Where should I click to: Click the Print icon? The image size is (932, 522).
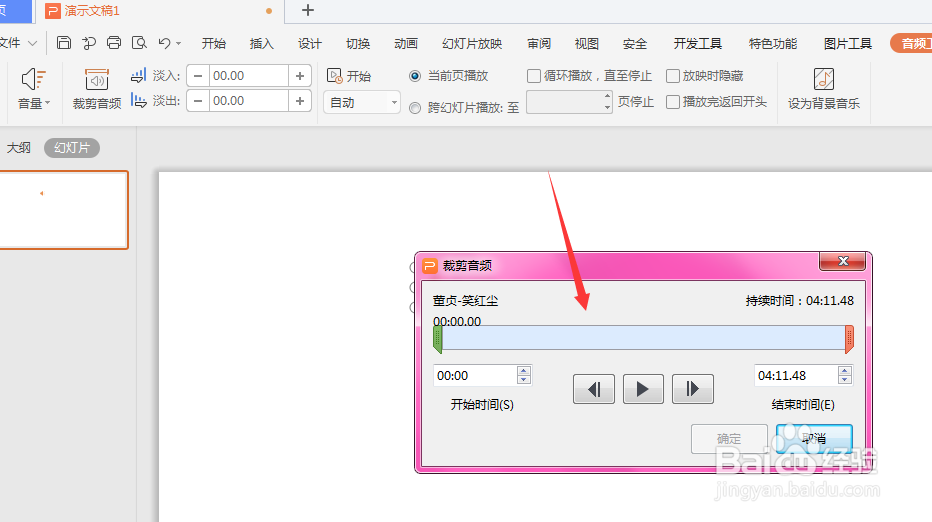coord(114,43)
